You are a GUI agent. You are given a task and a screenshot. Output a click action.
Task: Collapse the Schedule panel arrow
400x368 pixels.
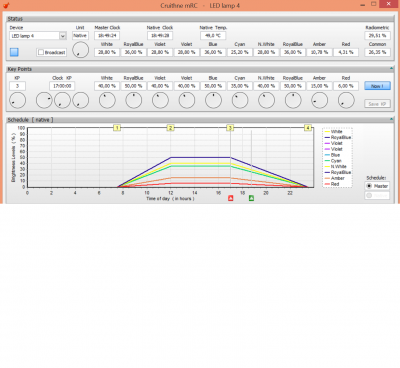392,119
